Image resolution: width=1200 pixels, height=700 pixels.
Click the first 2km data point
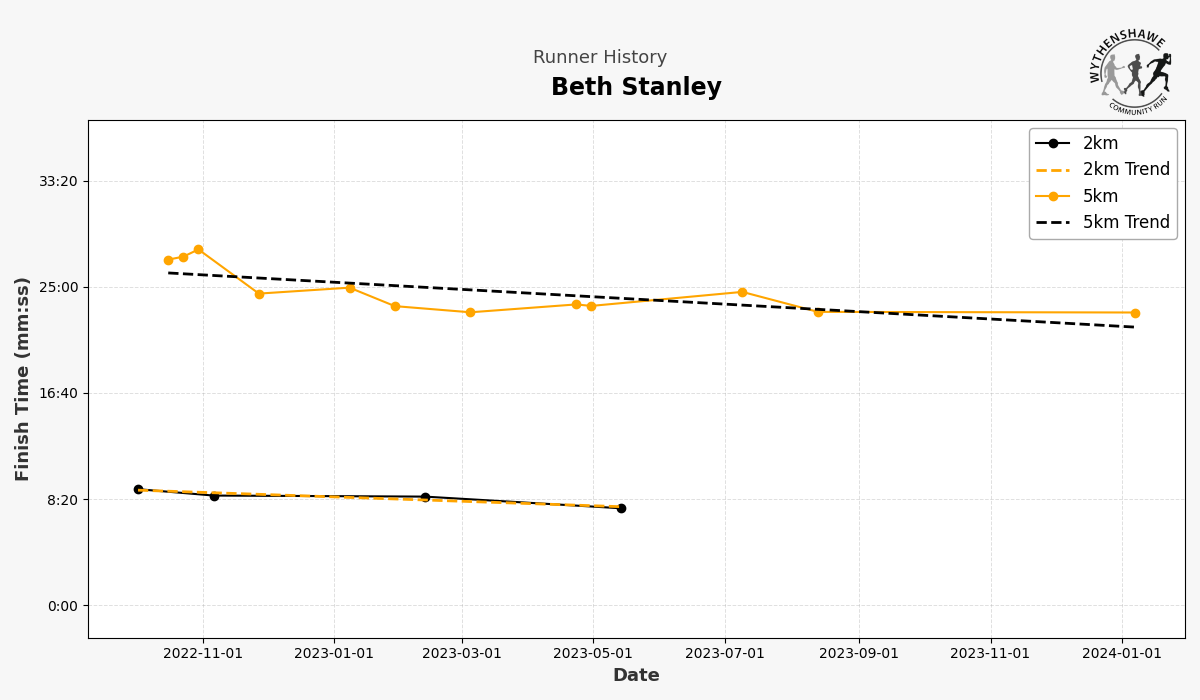pos(138,490)
